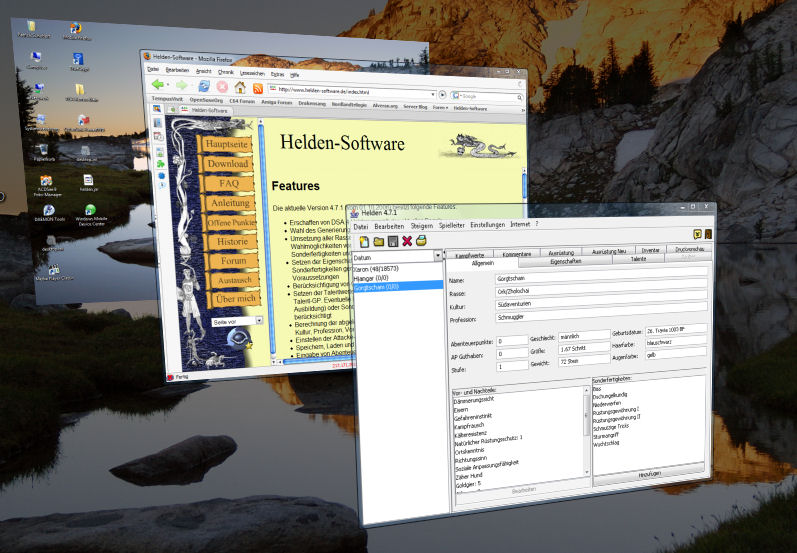Click the Hinzufügen button under Sonderfertigkeiten
The image size is (797, 553).
pyautogui.click(x=649, y=474)
